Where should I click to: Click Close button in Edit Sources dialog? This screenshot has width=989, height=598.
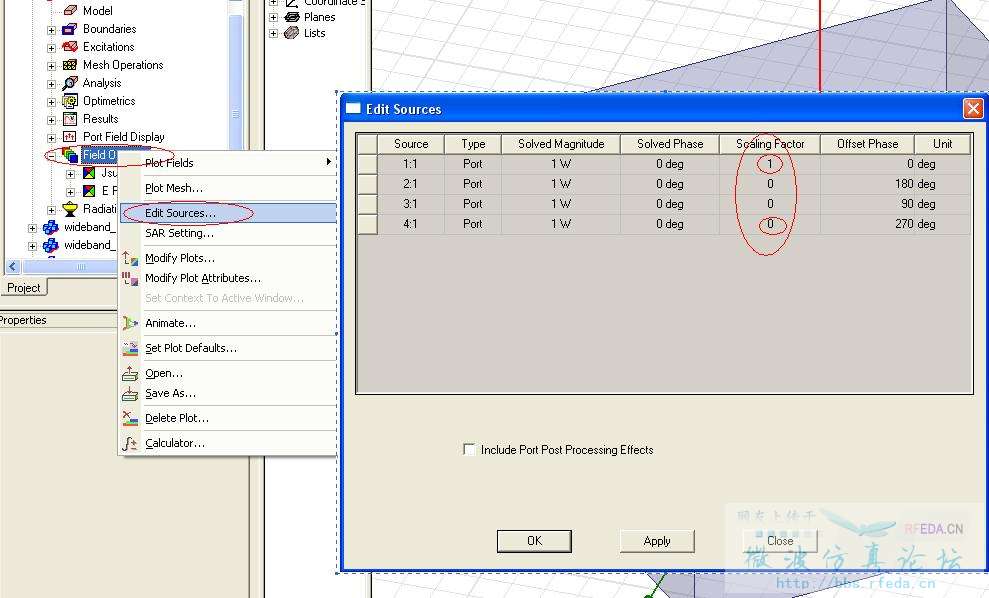point(780,541)
